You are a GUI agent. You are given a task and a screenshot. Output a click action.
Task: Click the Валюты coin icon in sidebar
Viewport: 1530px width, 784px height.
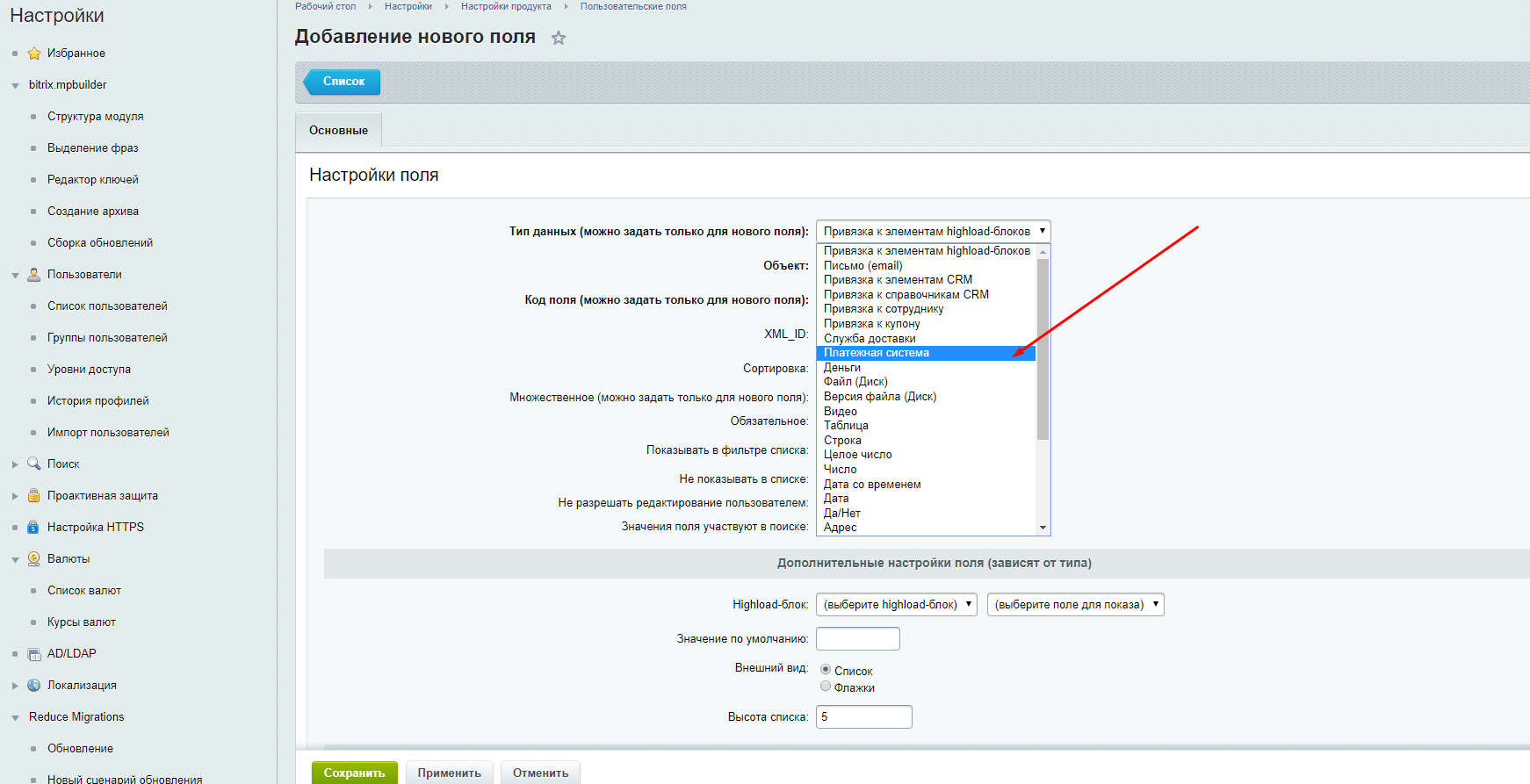click(34, 558)
